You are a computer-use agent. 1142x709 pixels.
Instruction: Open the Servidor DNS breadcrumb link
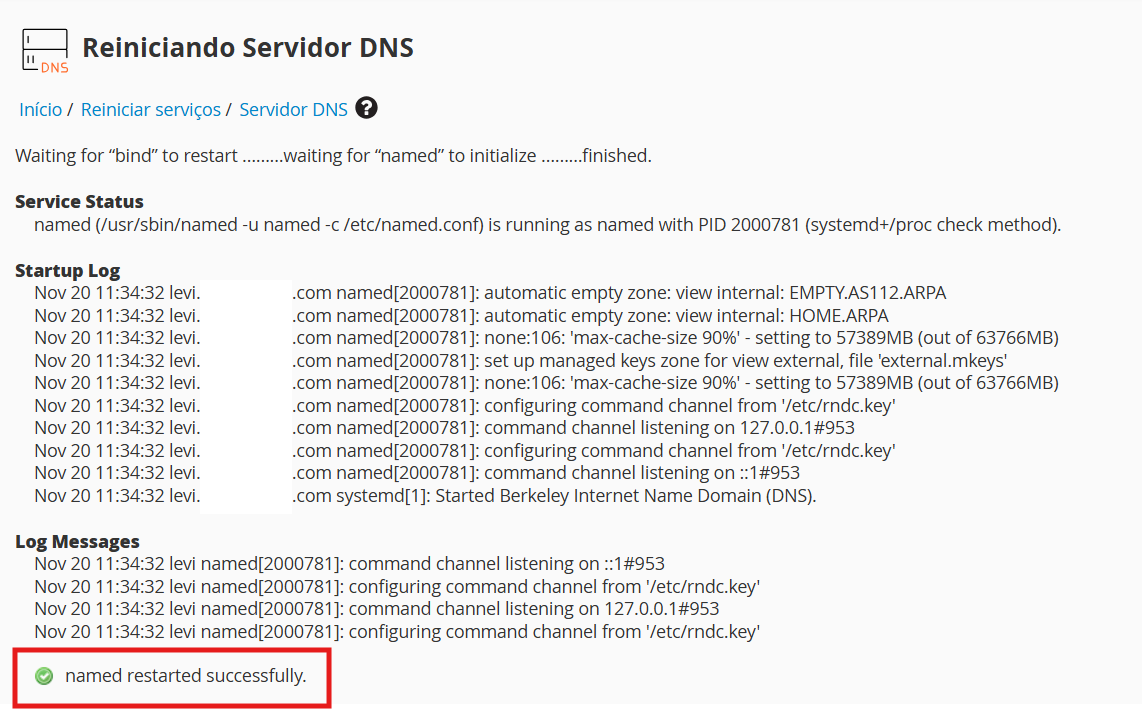point(294,109)
